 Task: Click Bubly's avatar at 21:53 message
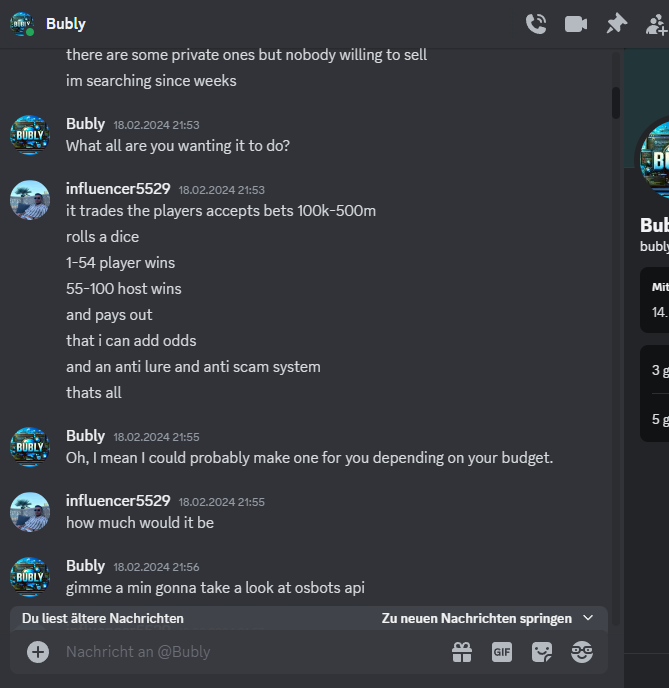(x=30, y=135)
